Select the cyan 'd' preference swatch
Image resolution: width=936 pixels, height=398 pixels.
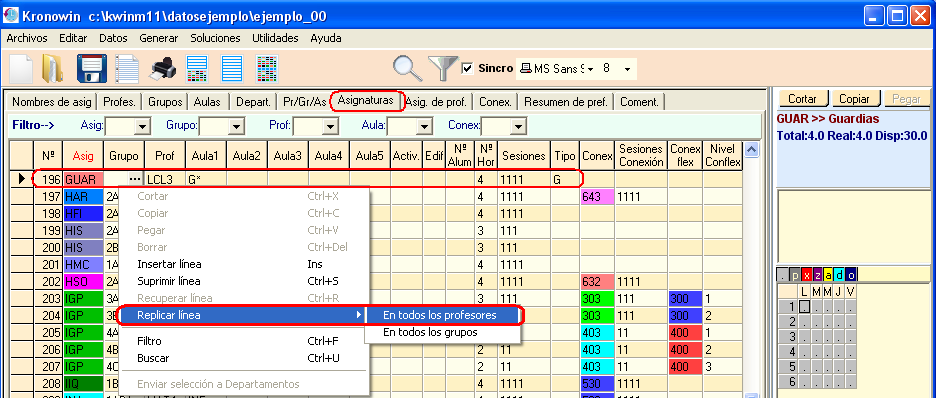click(840, 275)
